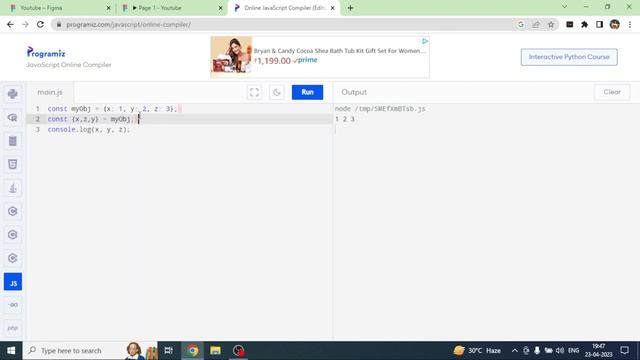The image size is (640, 360).
Task: Go back to previous page
Action: 10,24
